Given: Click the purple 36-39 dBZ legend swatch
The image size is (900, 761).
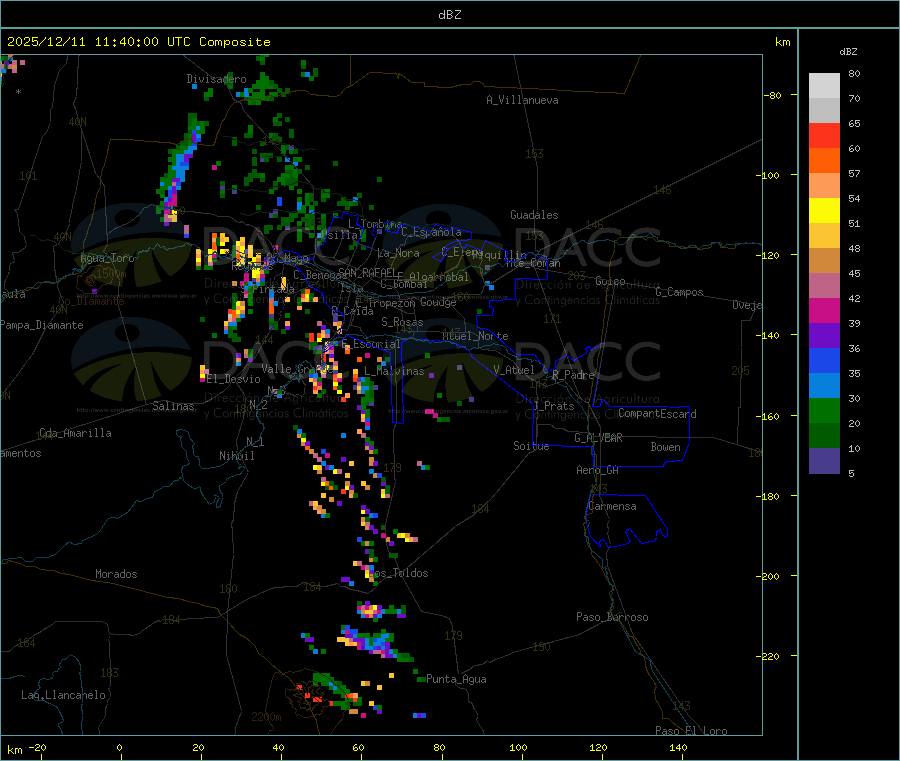Looking at the screenshot, I should pos(824,336).
